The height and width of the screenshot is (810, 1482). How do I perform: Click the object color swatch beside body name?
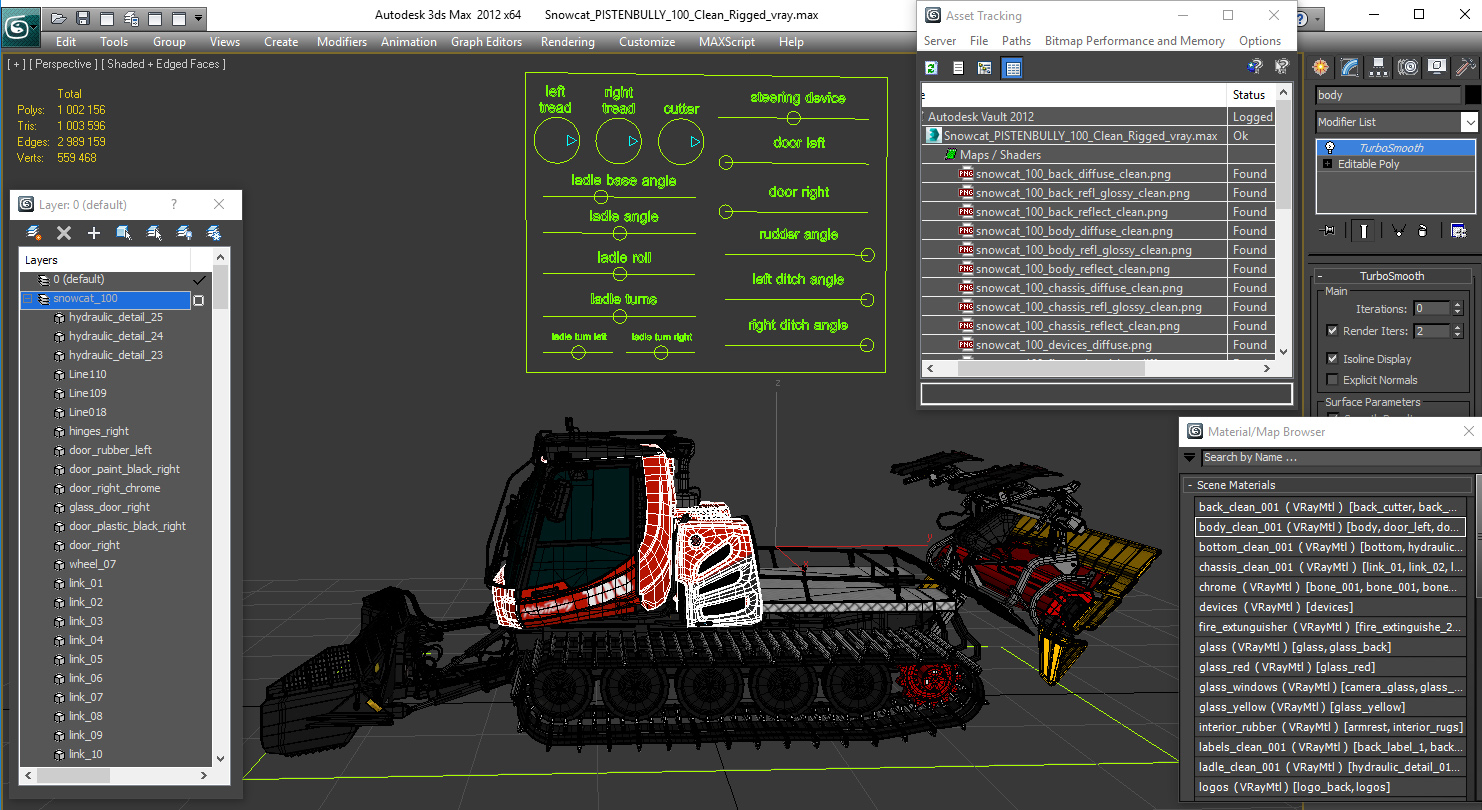(x=1472, y=95)
